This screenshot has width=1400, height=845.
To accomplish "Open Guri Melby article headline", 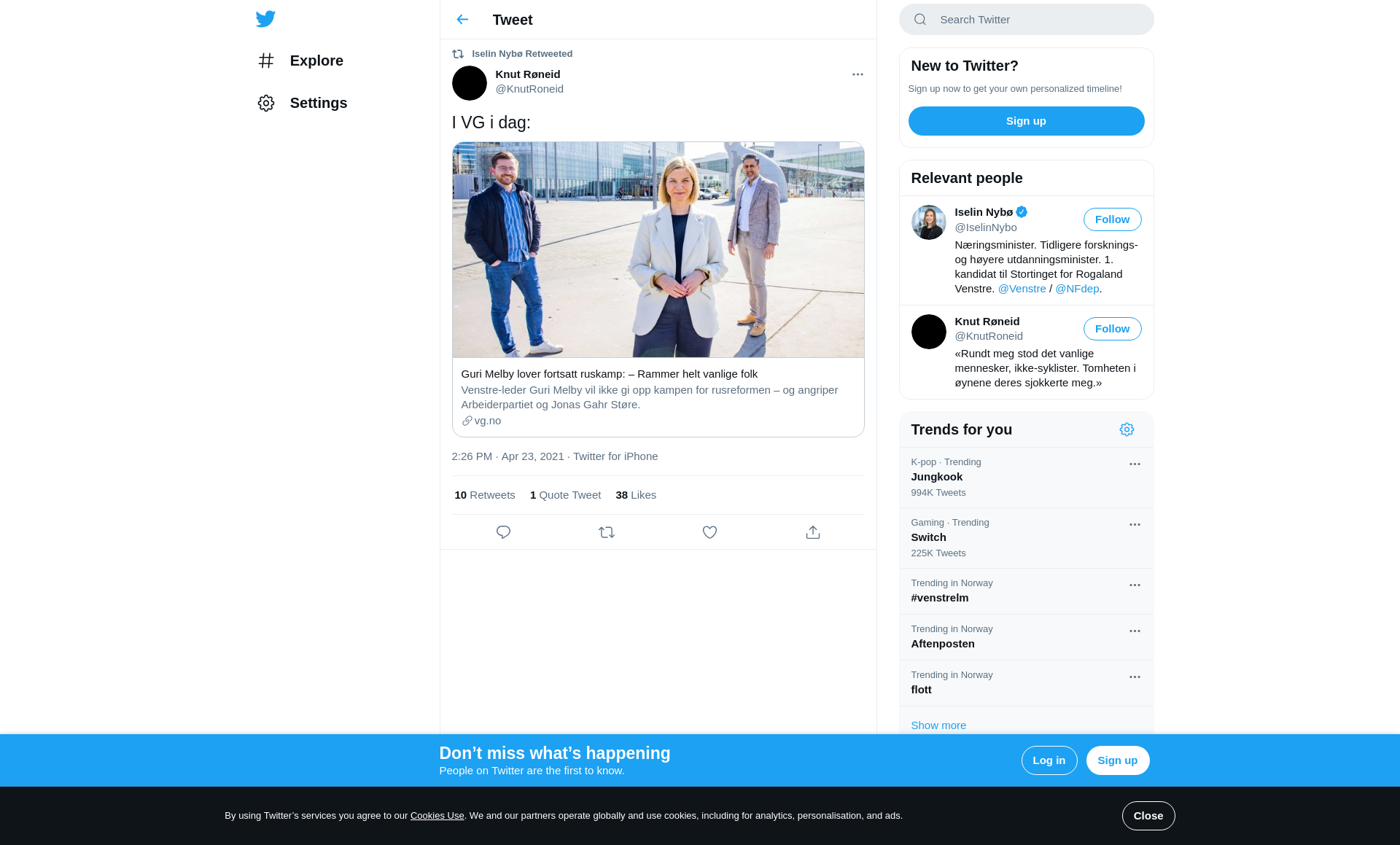I will [609, 374].
